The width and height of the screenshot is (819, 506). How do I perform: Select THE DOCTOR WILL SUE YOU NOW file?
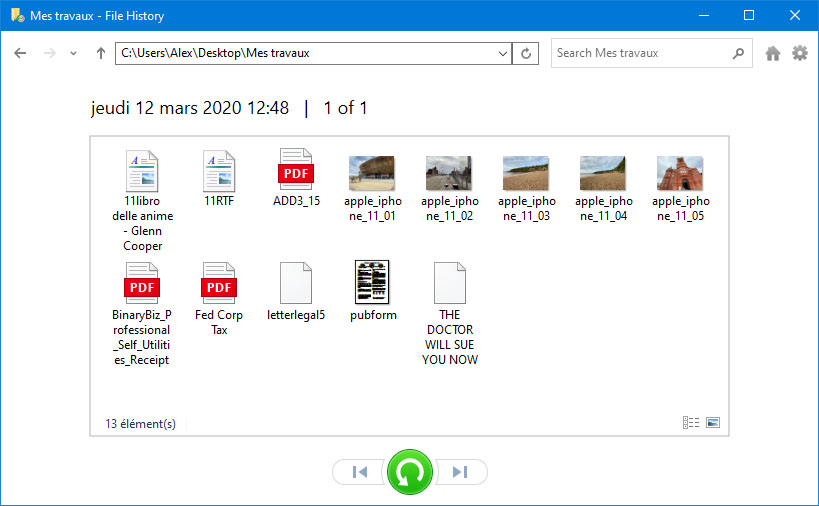coord(450,314)
